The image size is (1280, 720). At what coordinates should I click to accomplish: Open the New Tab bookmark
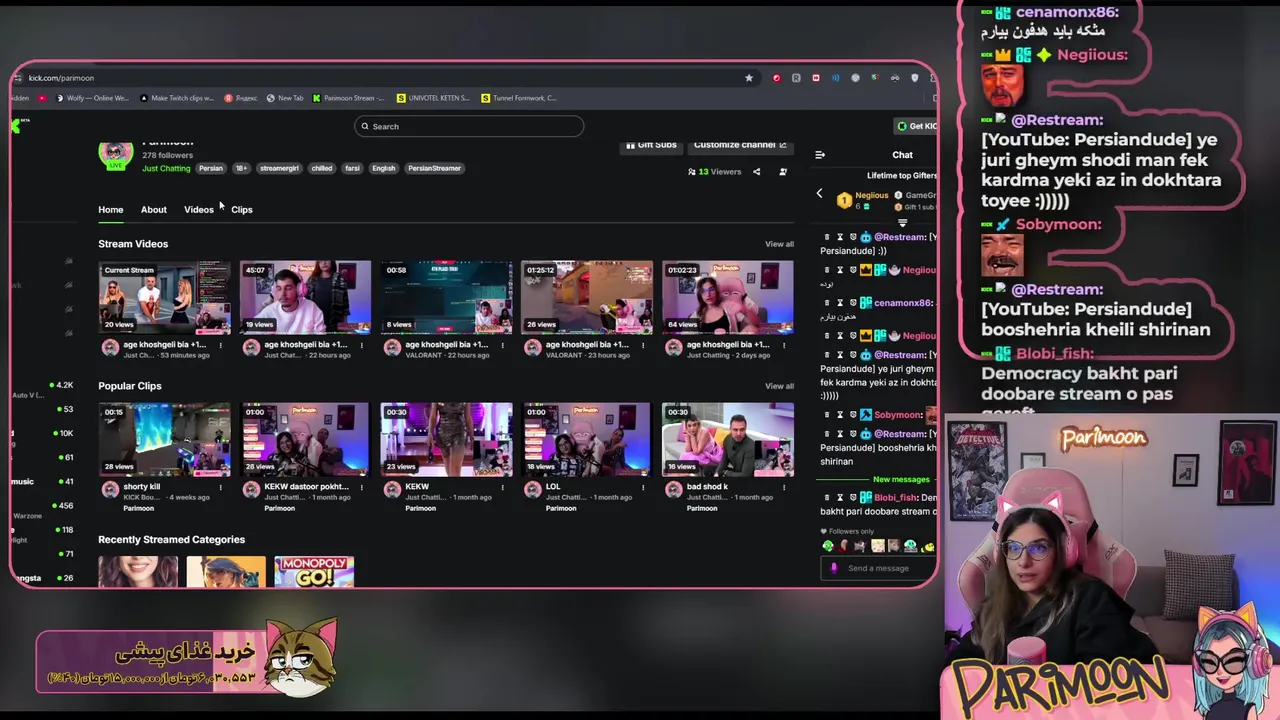(285, 98)
